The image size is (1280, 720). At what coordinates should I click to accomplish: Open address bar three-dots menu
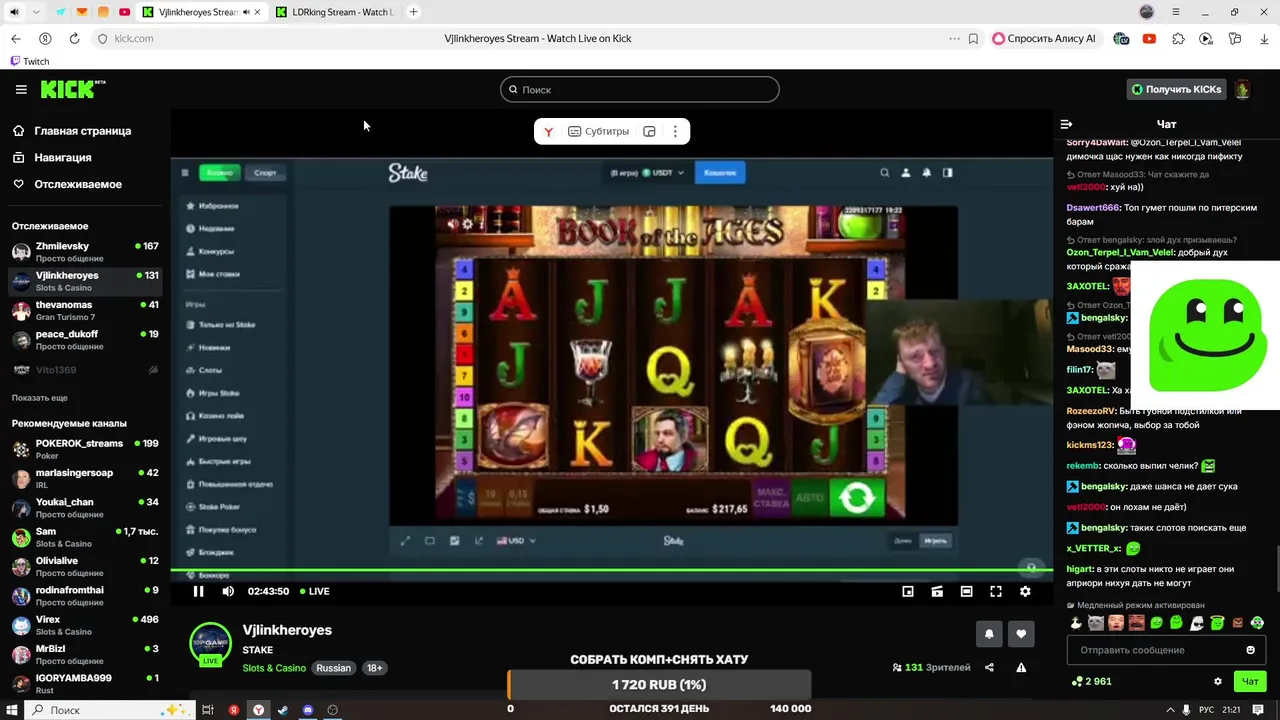click(x=954, y=38)
